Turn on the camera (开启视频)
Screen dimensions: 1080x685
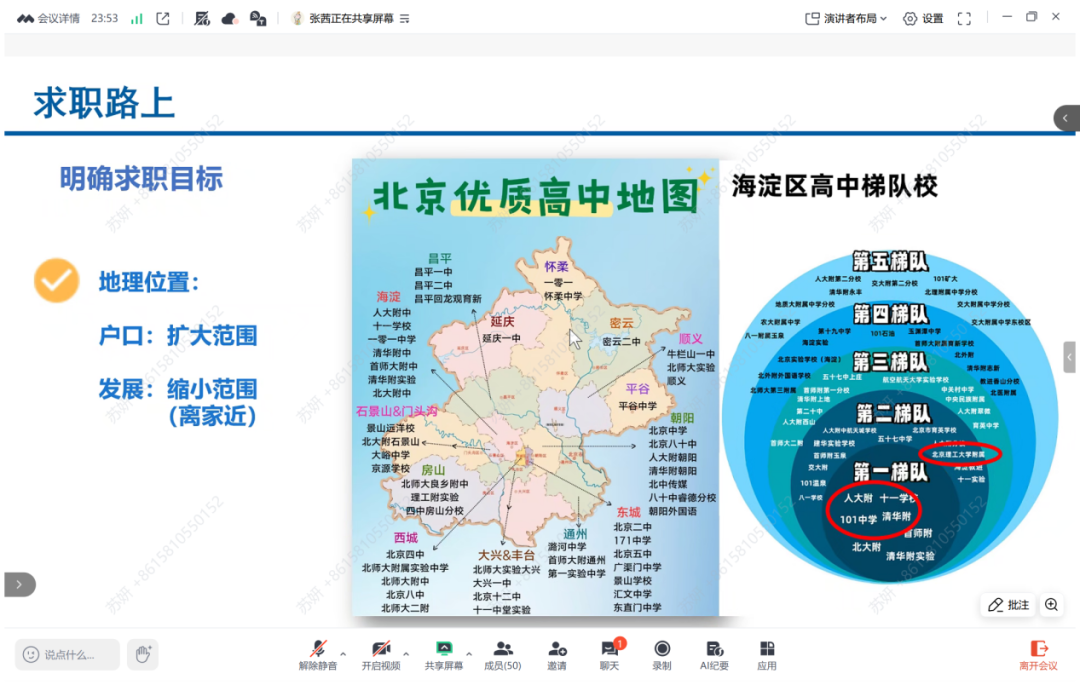click(380, 651)
